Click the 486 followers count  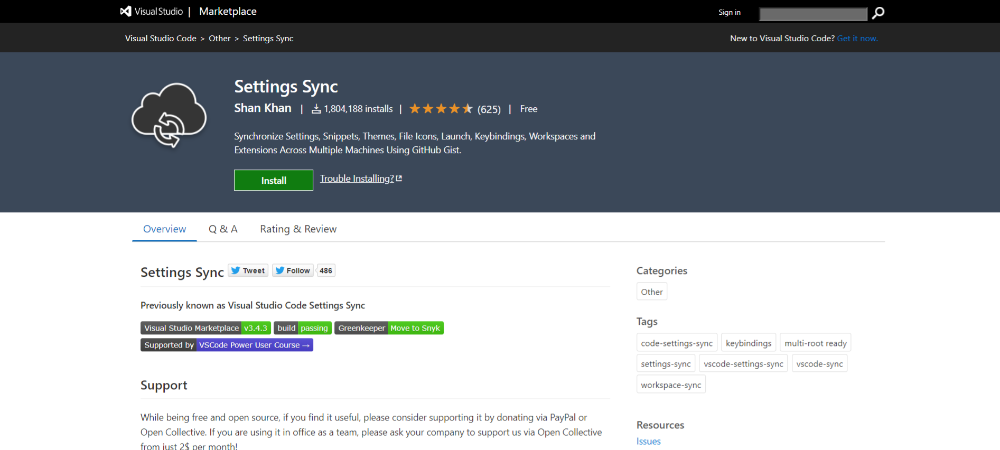pos(326,270)
